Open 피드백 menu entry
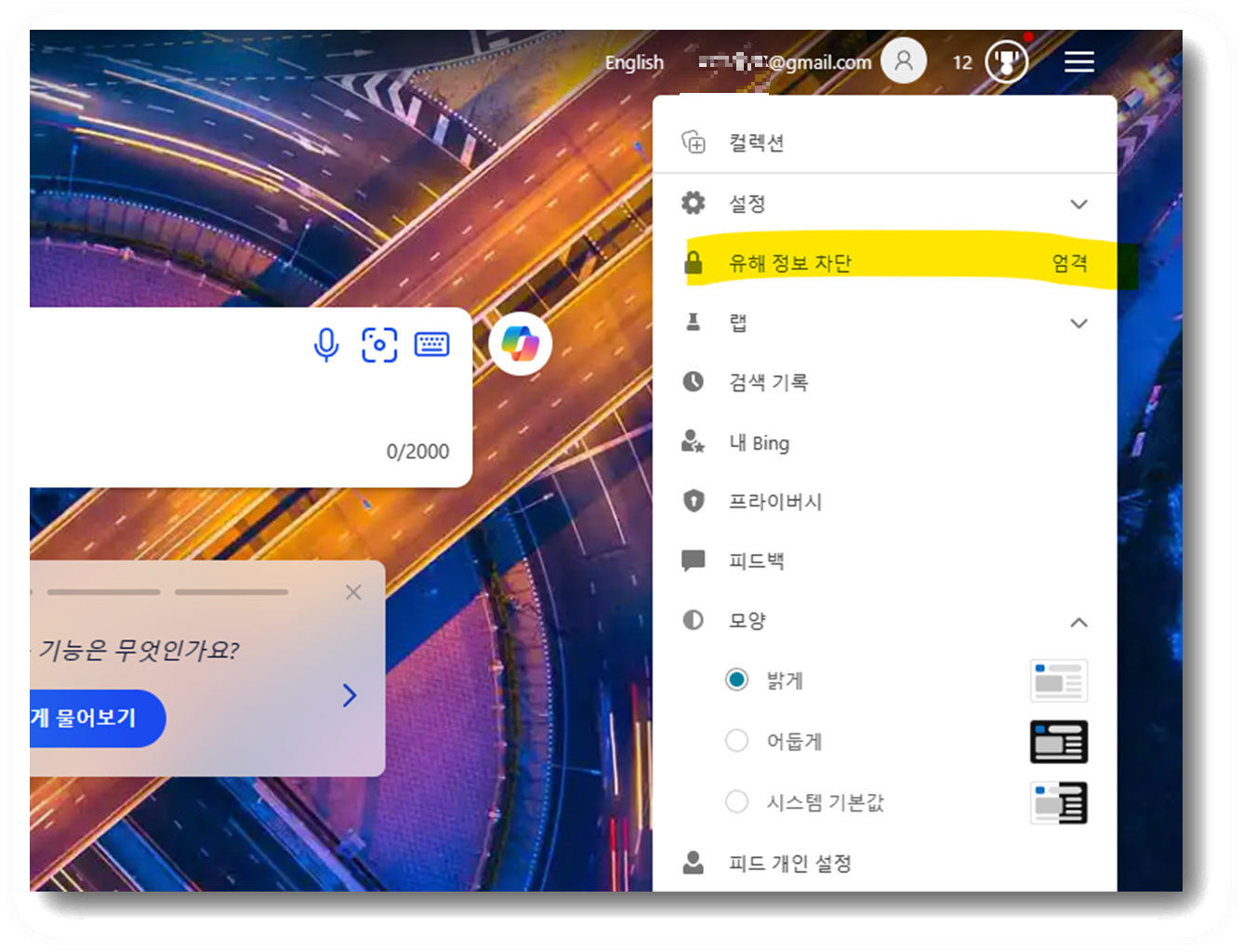 click(885, 561)
